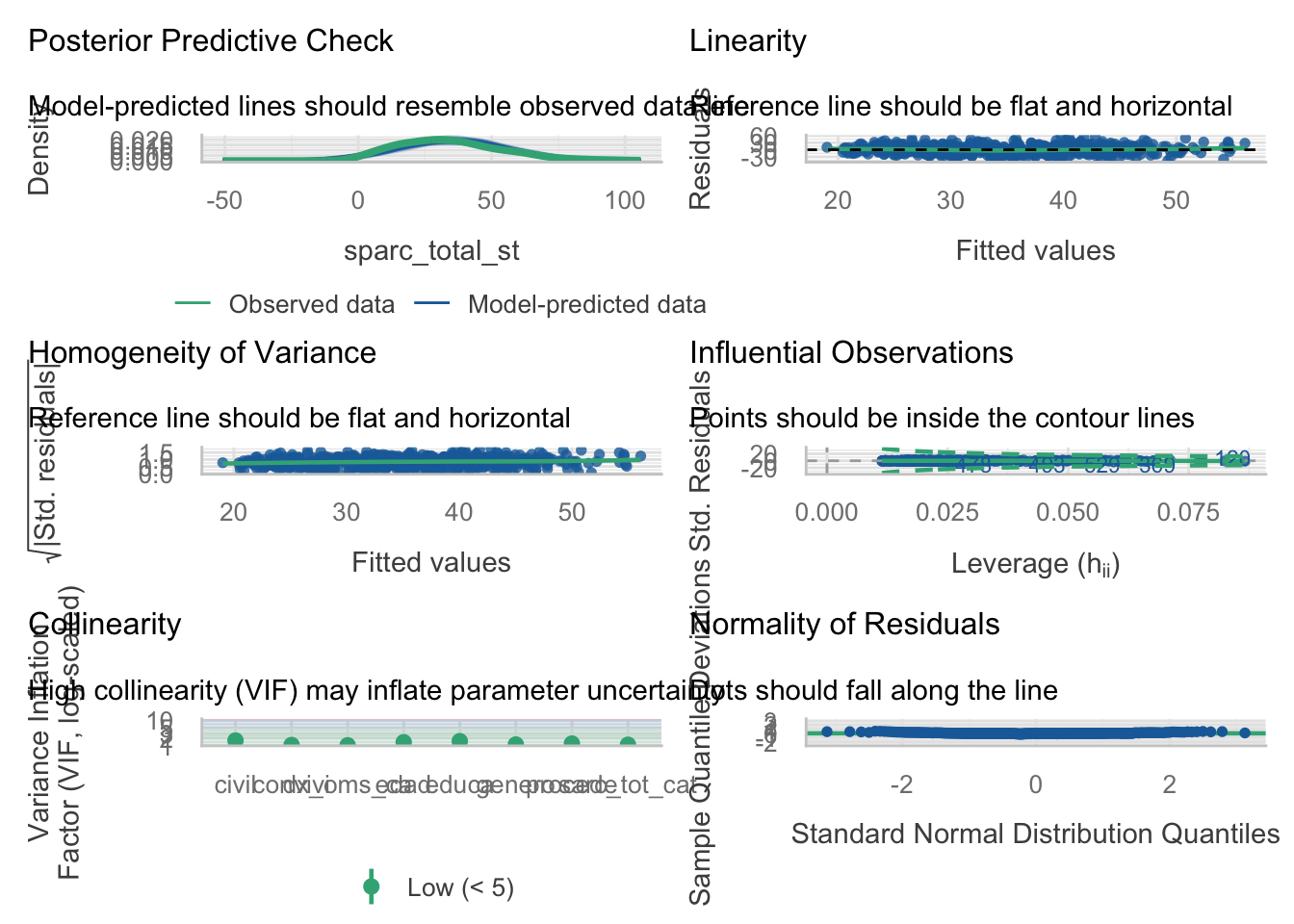Screen dimensions: 1294x924
Task: Click the Normality of Residuals title
Action: pyautogui.click(x=844, y=625)
